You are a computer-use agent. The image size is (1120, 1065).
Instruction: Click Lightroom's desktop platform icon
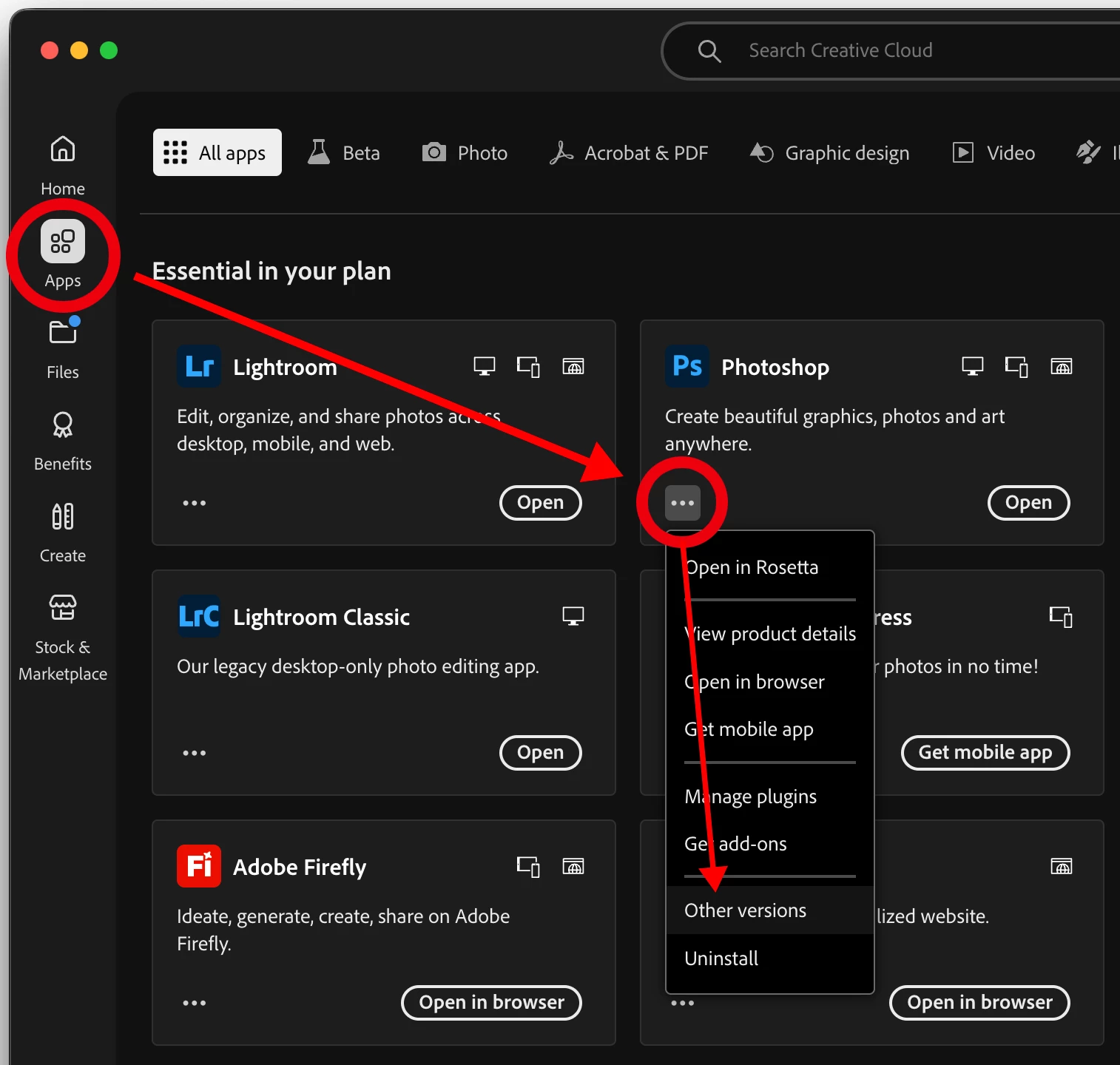pos(485,366)
